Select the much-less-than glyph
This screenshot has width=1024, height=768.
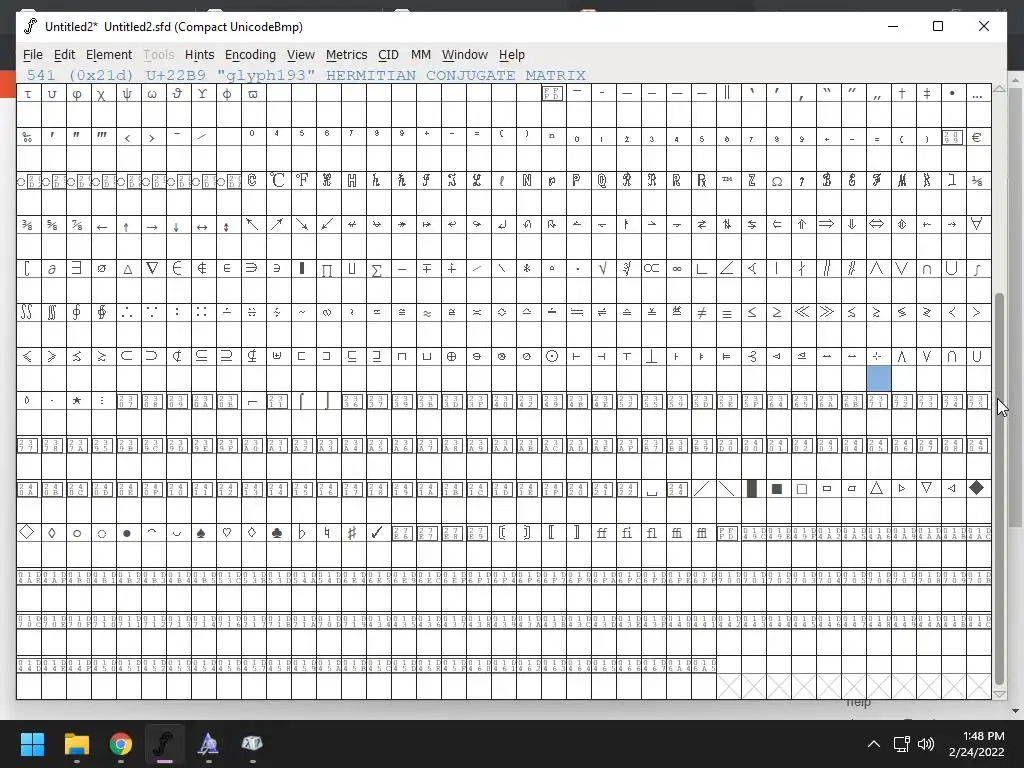[802, 313]
